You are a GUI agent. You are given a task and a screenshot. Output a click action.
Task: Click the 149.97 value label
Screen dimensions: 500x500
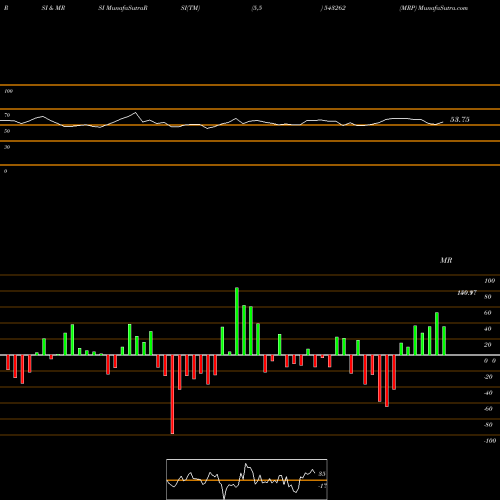click(x=467, y=293)
